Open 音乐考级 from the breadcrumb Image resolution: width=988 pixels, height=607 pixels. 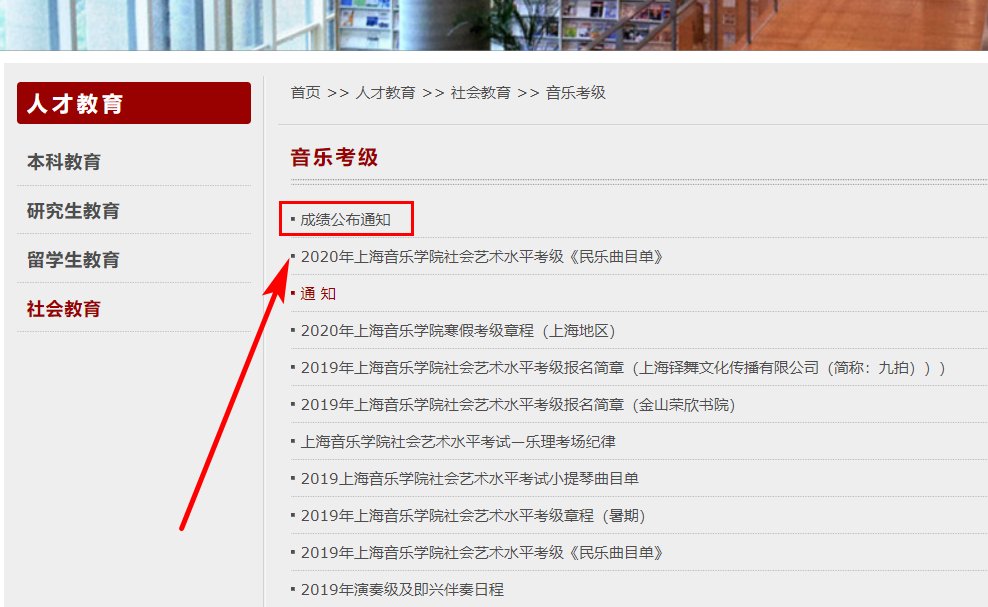[x=577, y=93]
